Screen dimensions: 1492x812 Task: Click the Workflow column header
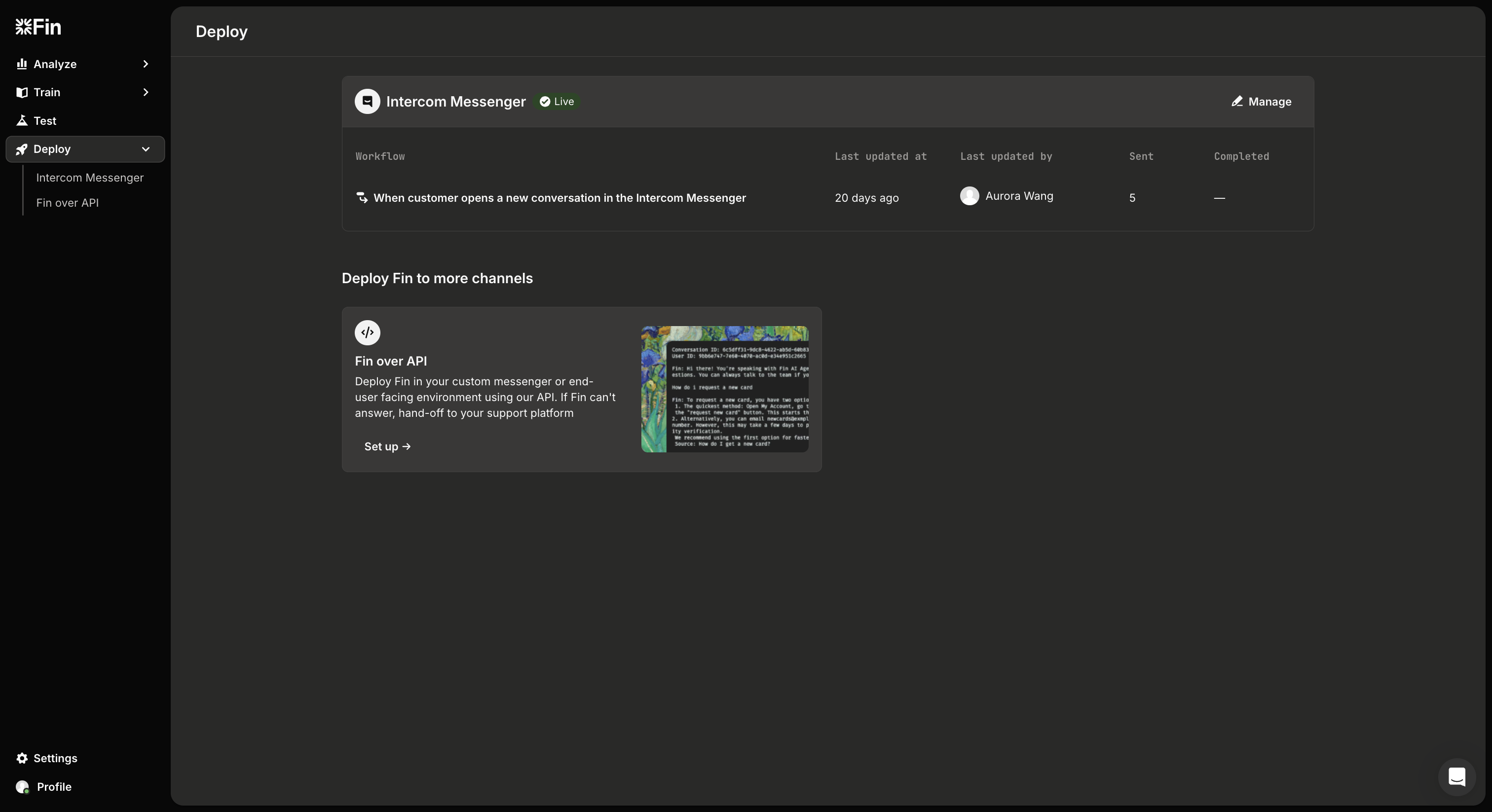coord(380,156)
